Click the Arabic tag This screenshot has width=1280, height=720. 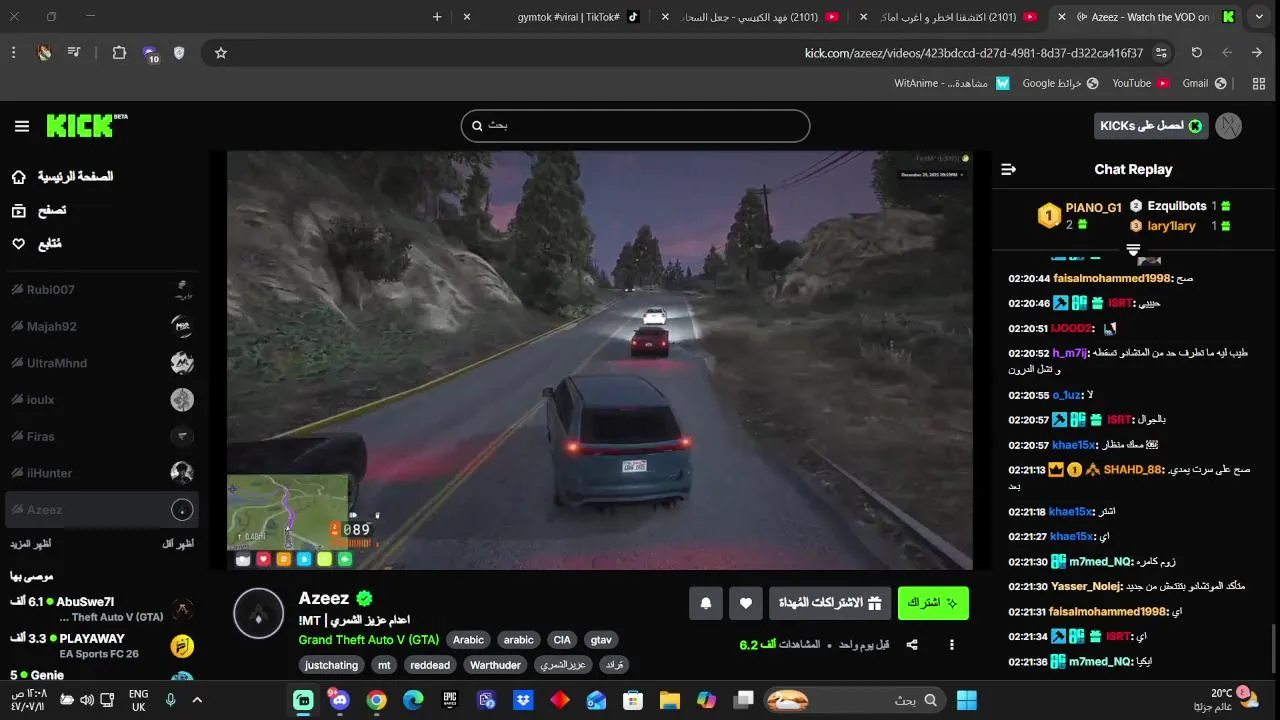pos(468,640)
